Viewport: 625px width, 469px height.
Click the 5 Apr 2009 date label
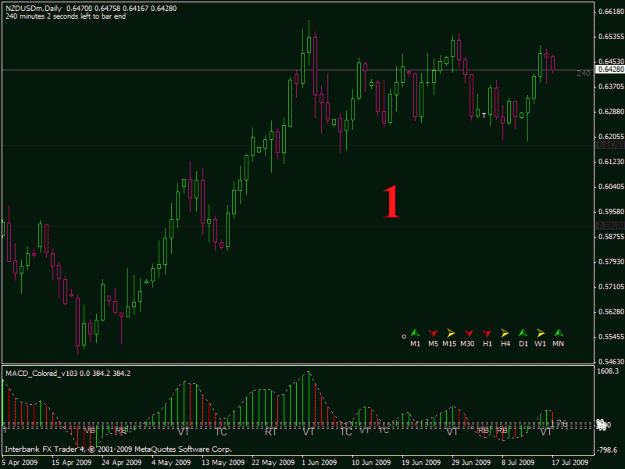[20, 462]
